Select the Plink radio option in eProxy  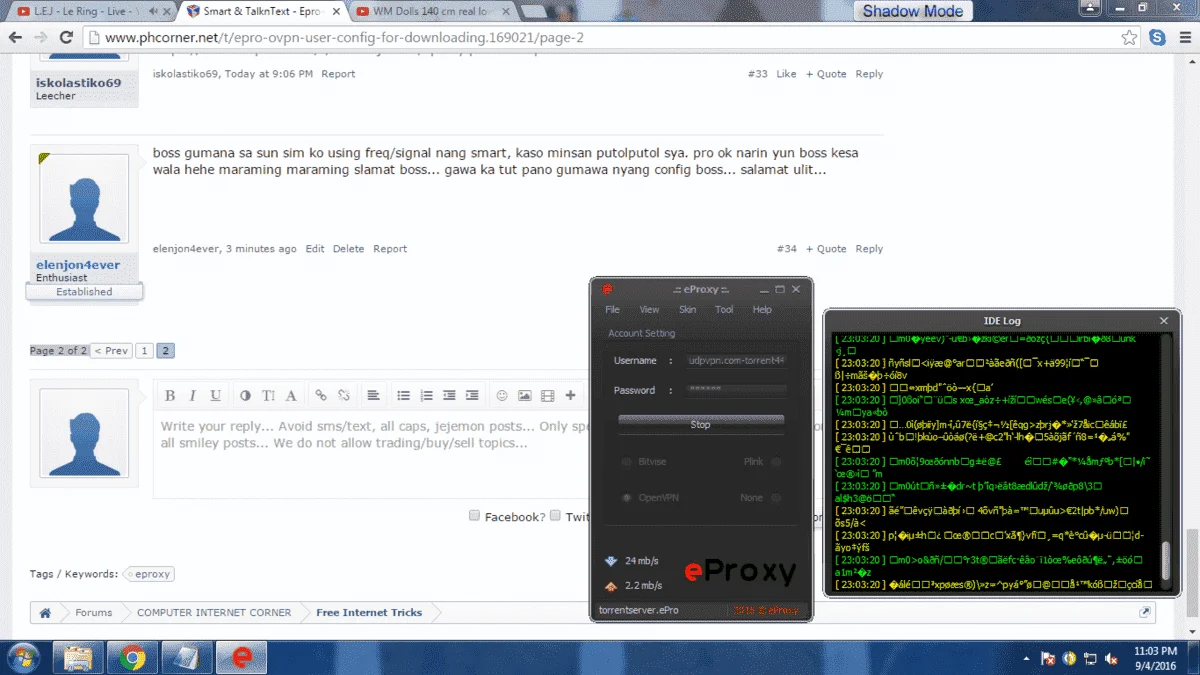pos(776,462)
